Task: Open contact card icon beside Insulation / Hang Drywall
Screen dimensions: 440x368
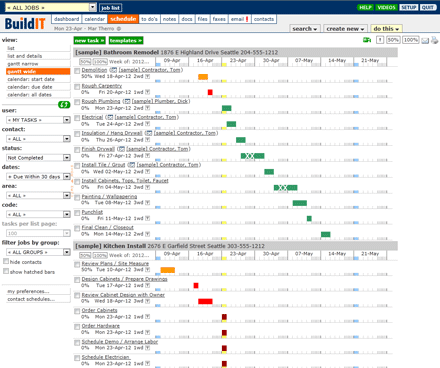Action: tap(149, 133)
